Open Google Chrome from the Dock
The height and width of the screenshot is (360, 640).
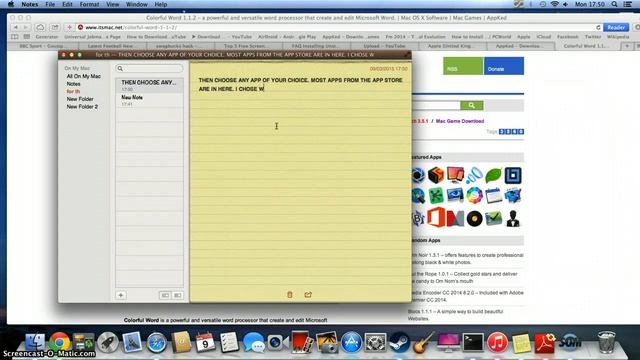pos(60,342)
